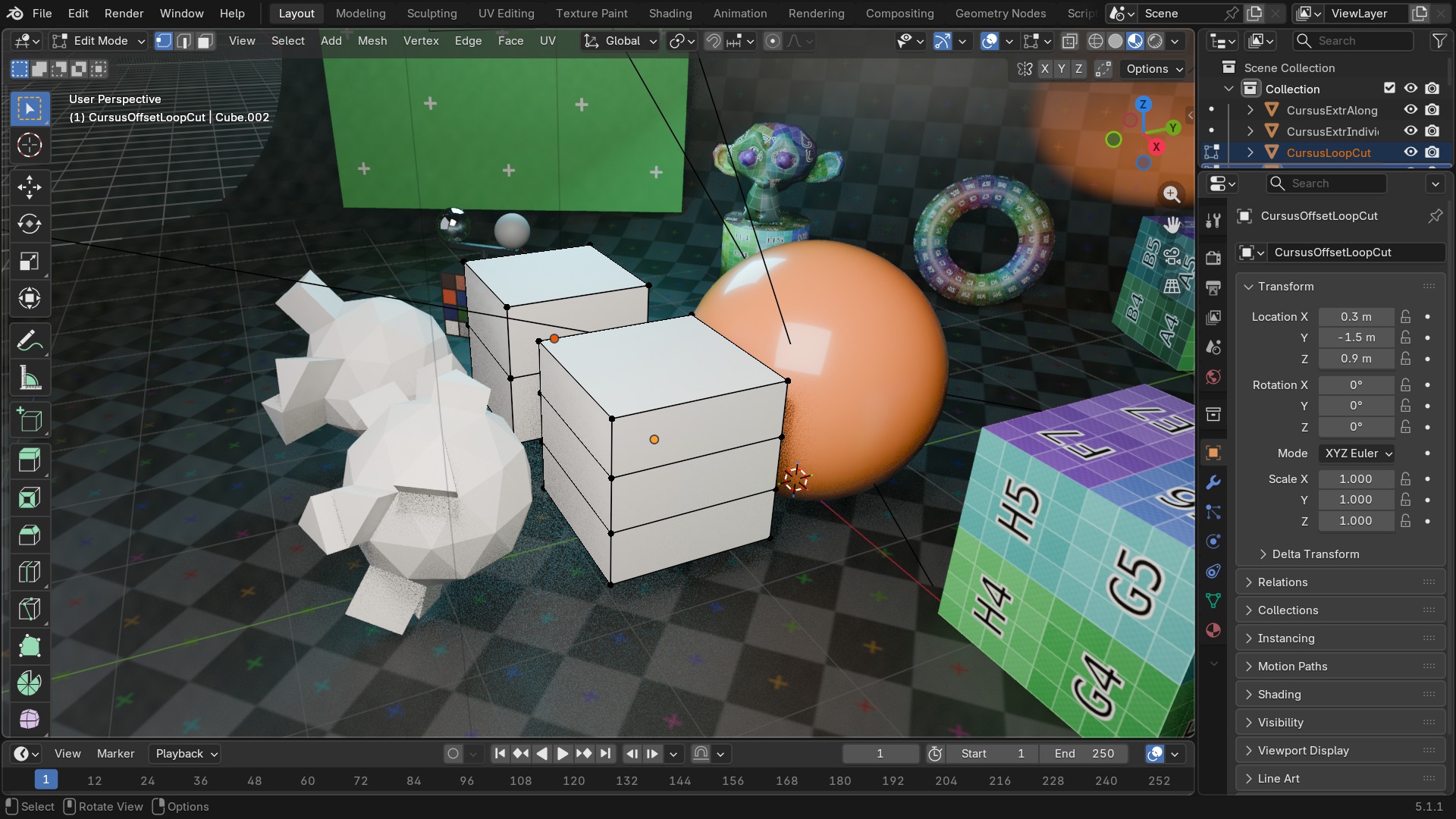Select the Extrude Region tool
The height and width of the screenshot is (819, 1456).
(x=30, y=460)
